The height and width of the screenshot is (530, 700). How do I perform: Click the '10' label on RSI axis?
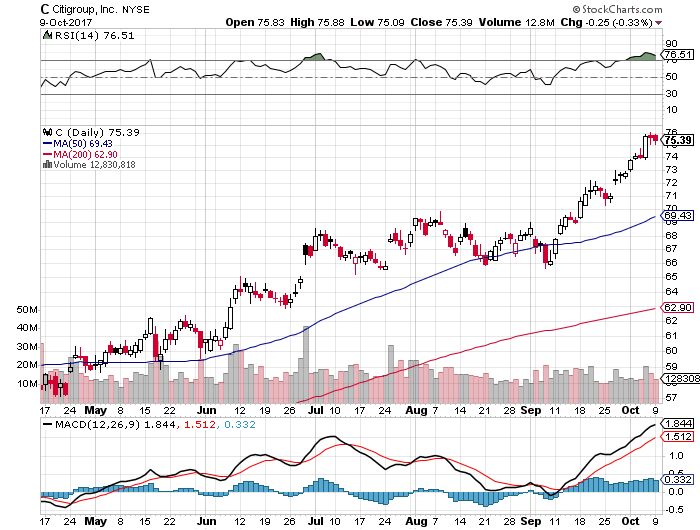671,110
